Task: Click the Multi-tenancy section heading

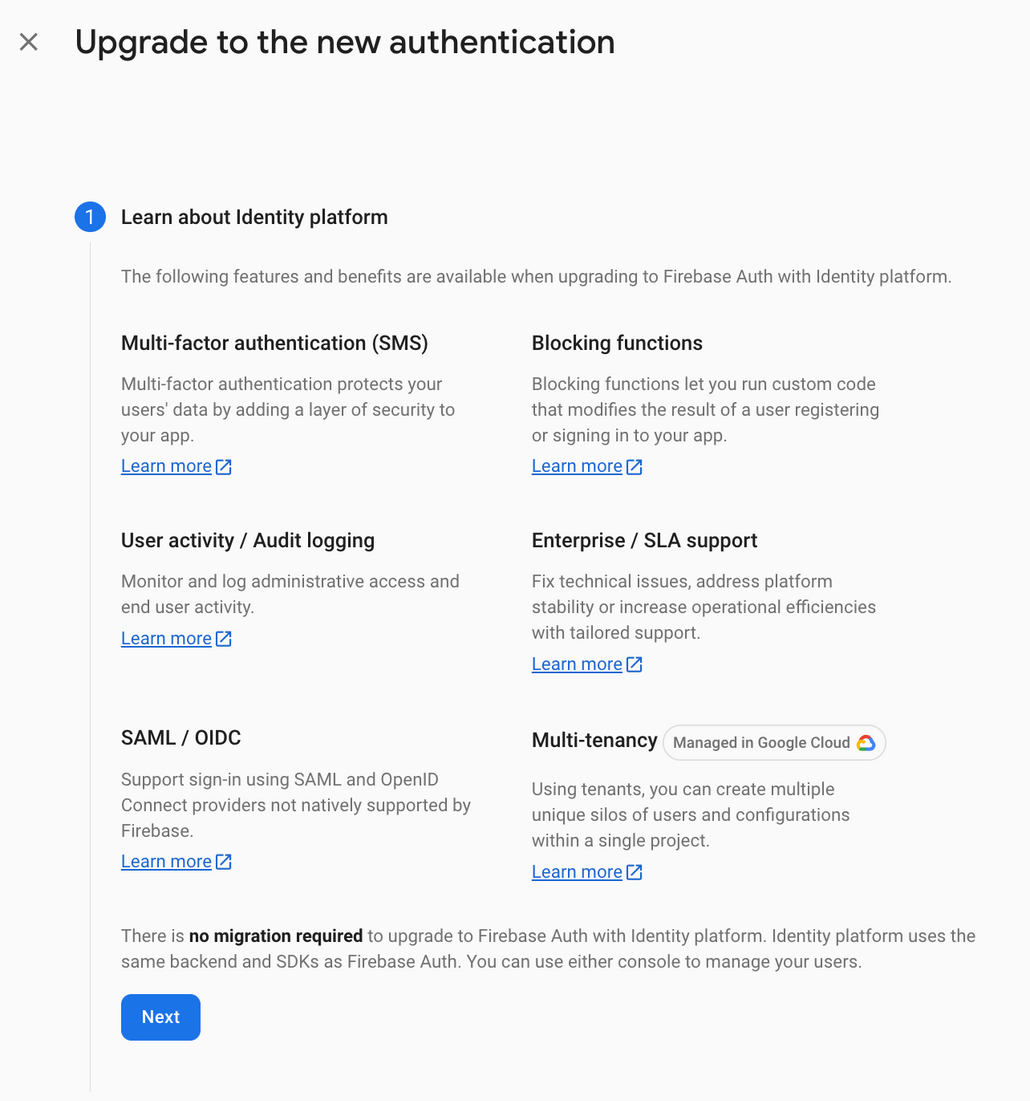Action: click(x=594, y=740)
